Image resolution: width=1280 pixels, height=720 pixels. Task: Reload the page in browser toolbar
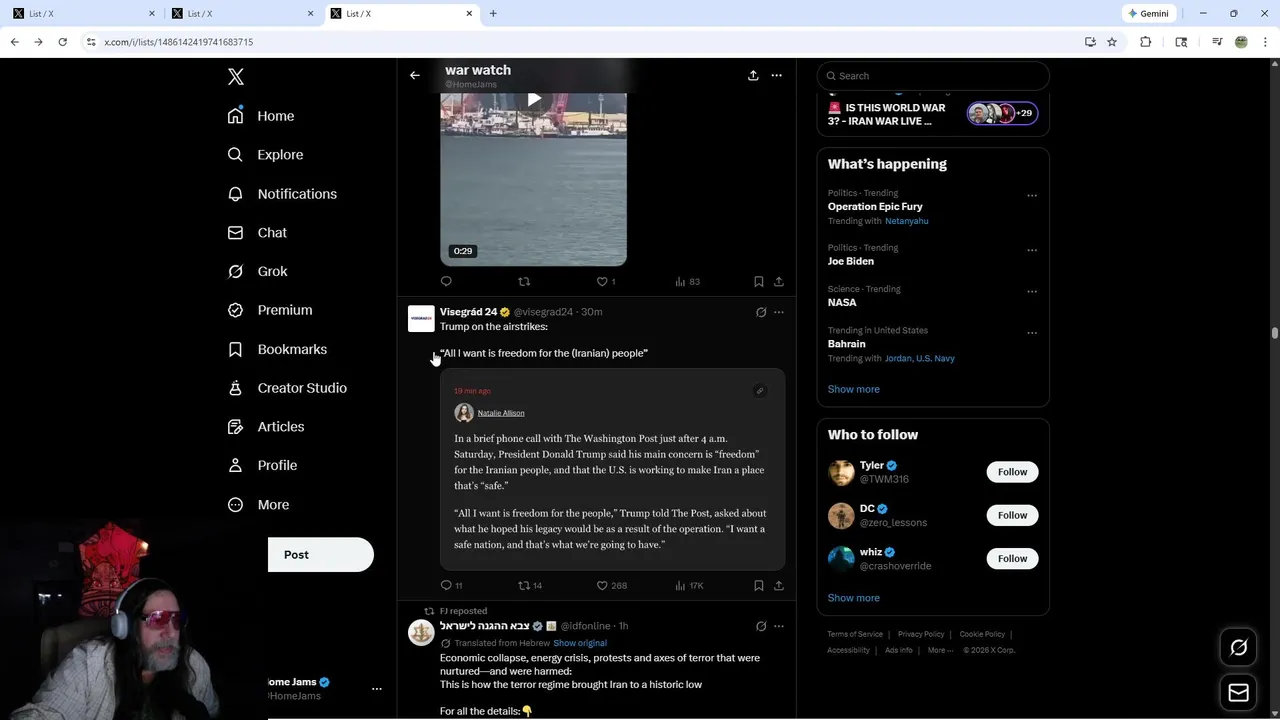(62, 42)
